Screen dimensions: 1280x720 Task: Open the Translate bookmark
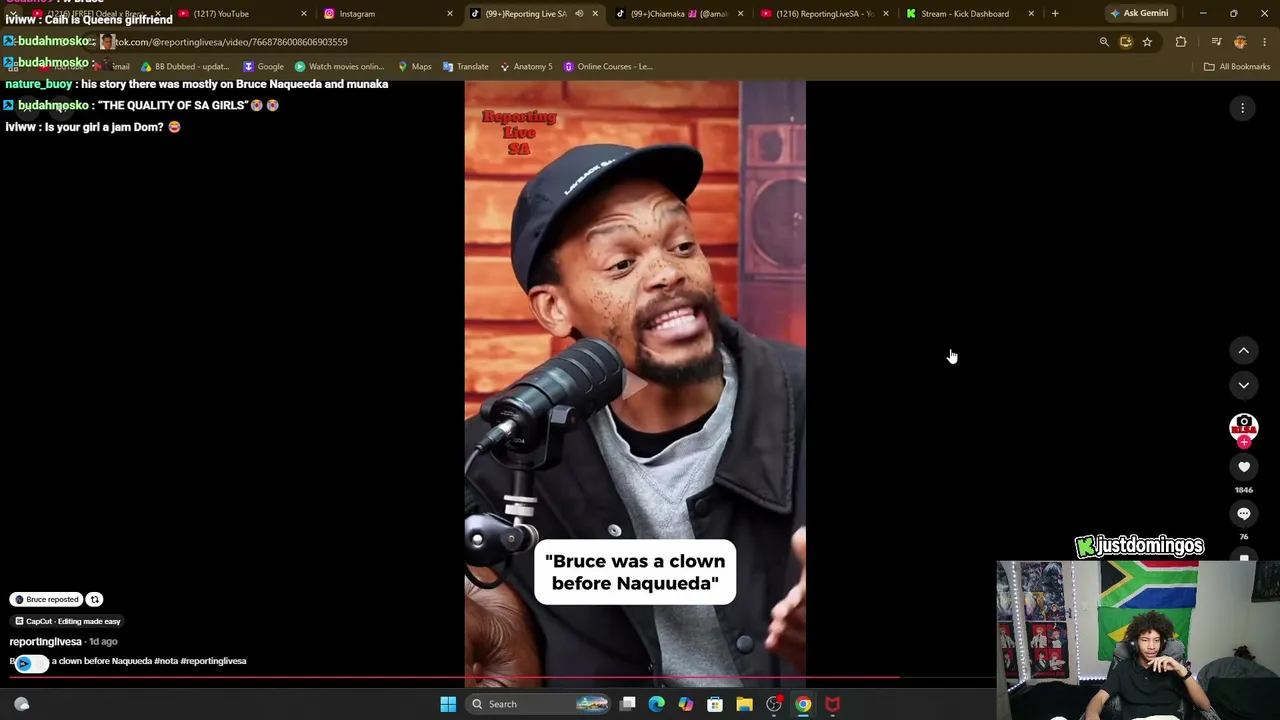coord(466,66)
